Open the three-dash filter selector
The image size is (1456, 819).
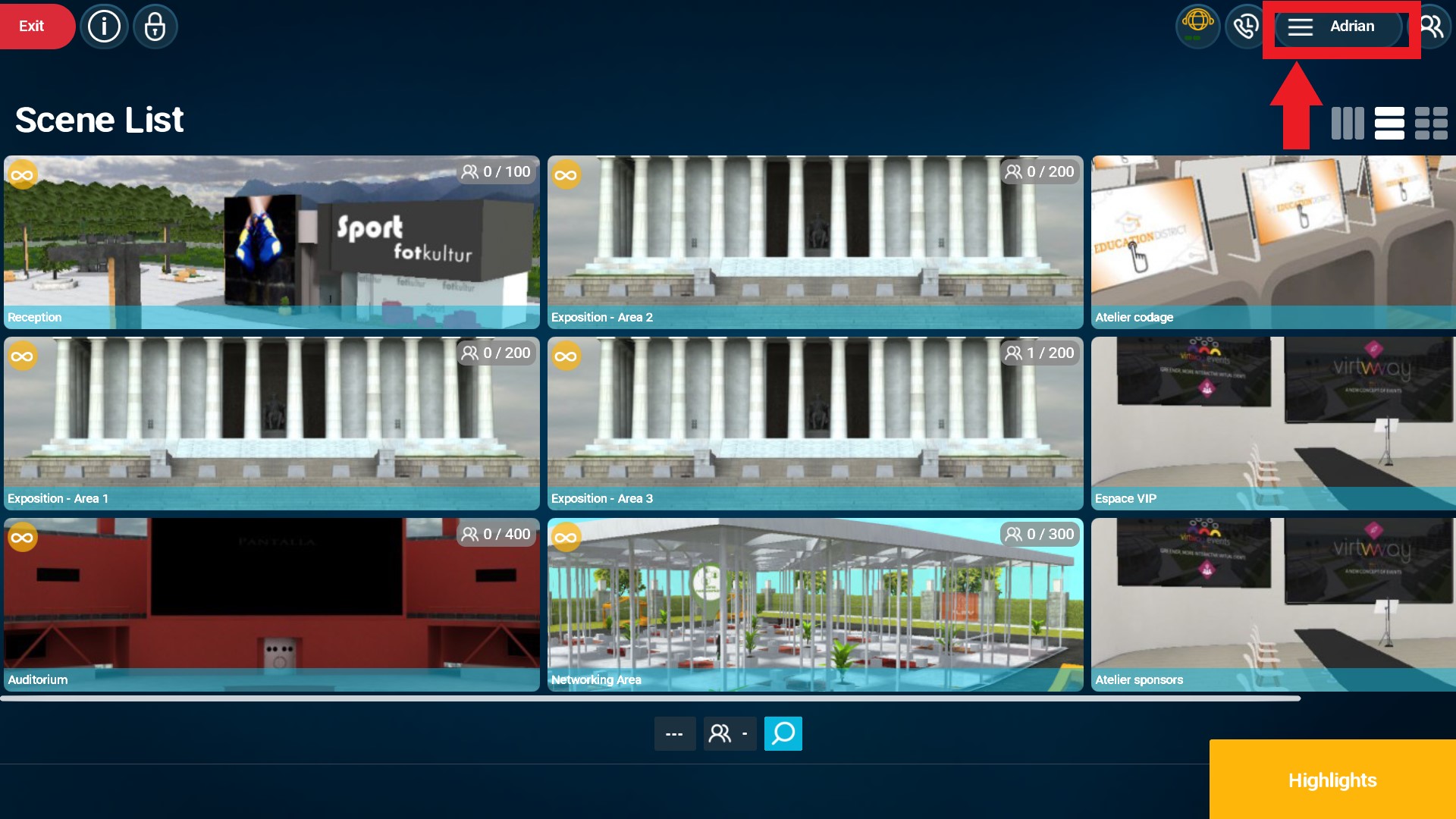[675, 733]
